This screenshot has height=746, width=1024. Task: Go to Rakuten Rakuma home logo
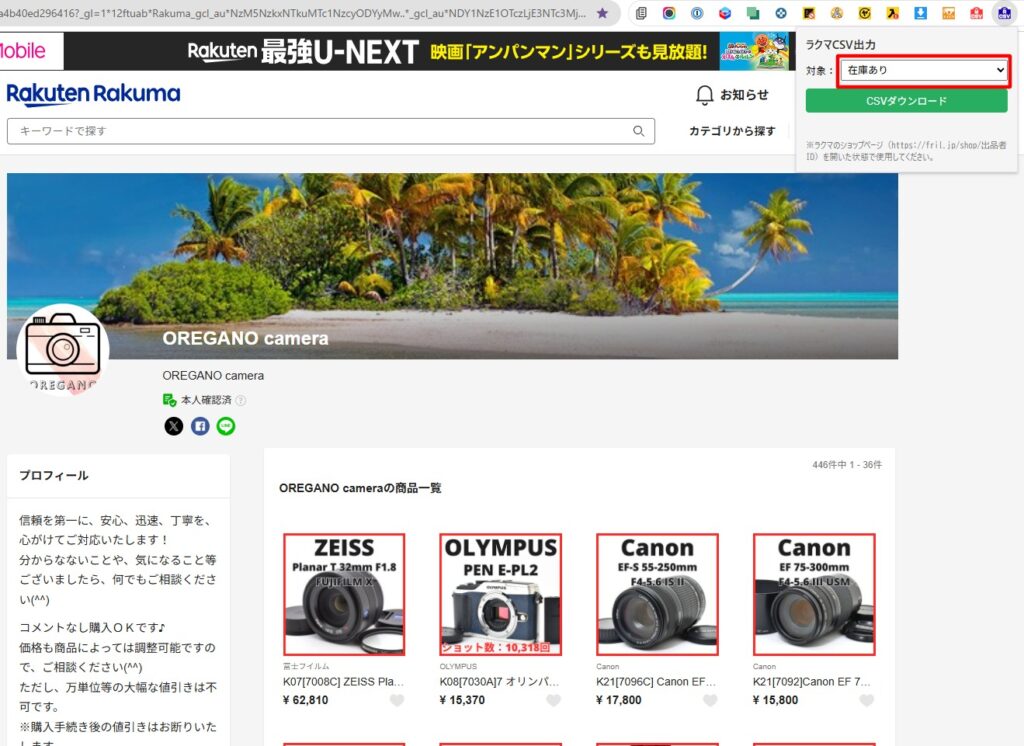(93, 95)
